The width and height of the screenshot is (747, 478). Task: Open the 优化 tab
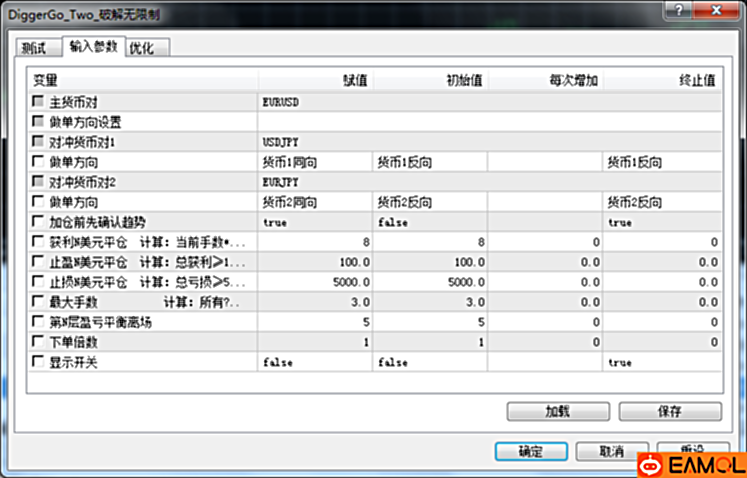coord(148,48)
